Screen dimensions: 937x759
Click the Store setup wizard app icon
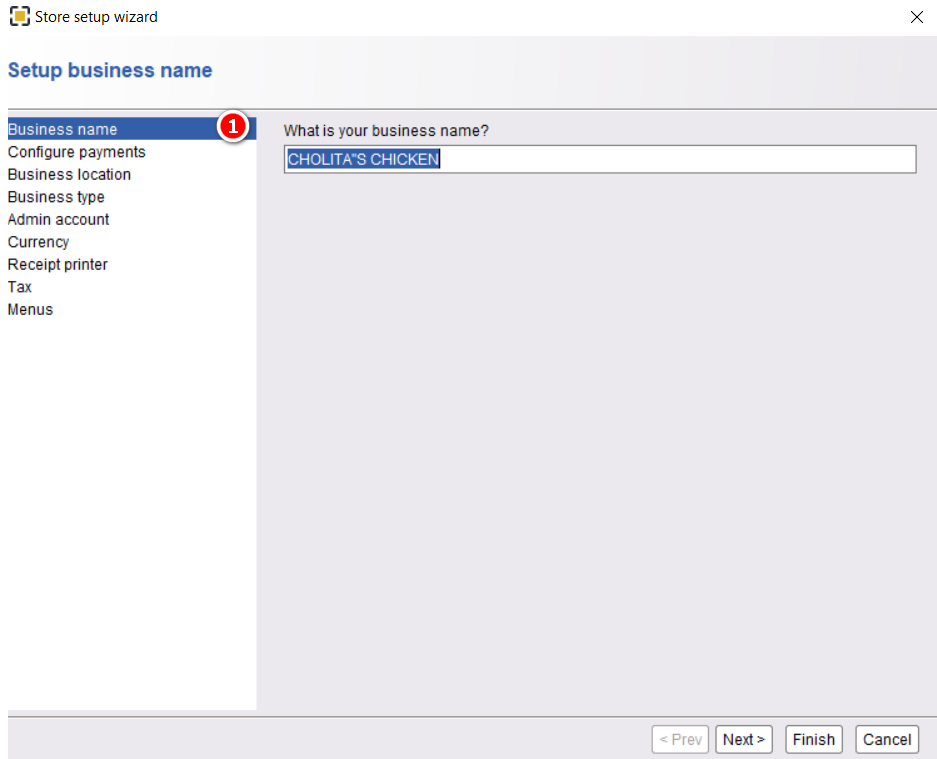pyautogui.click(x=20, y=16)
